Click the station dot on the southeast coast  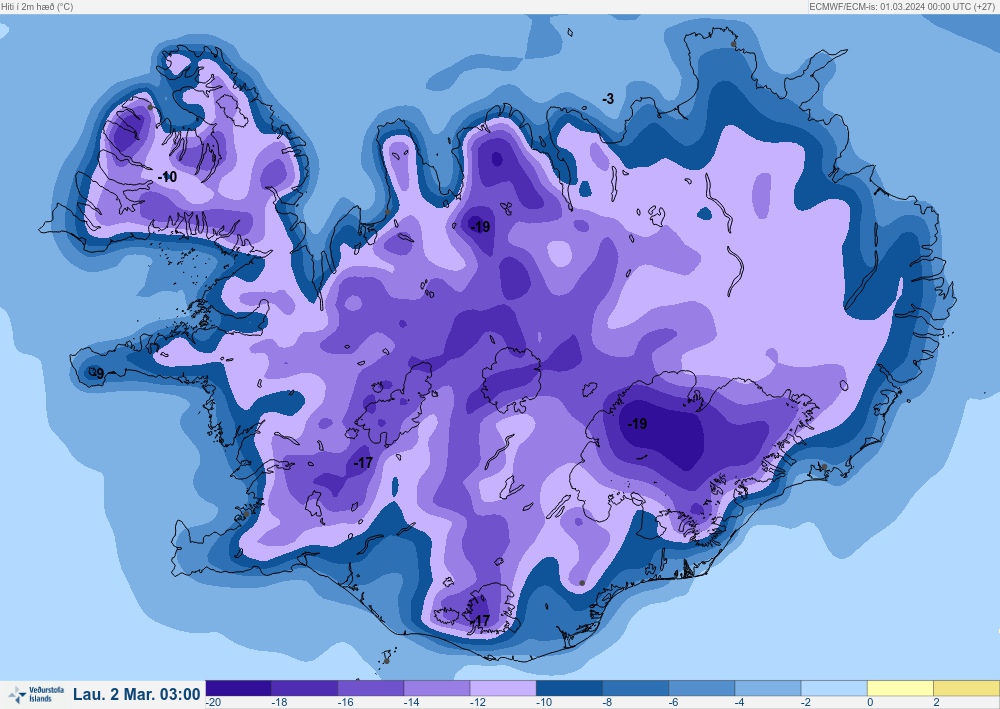[x=824, y=467]
